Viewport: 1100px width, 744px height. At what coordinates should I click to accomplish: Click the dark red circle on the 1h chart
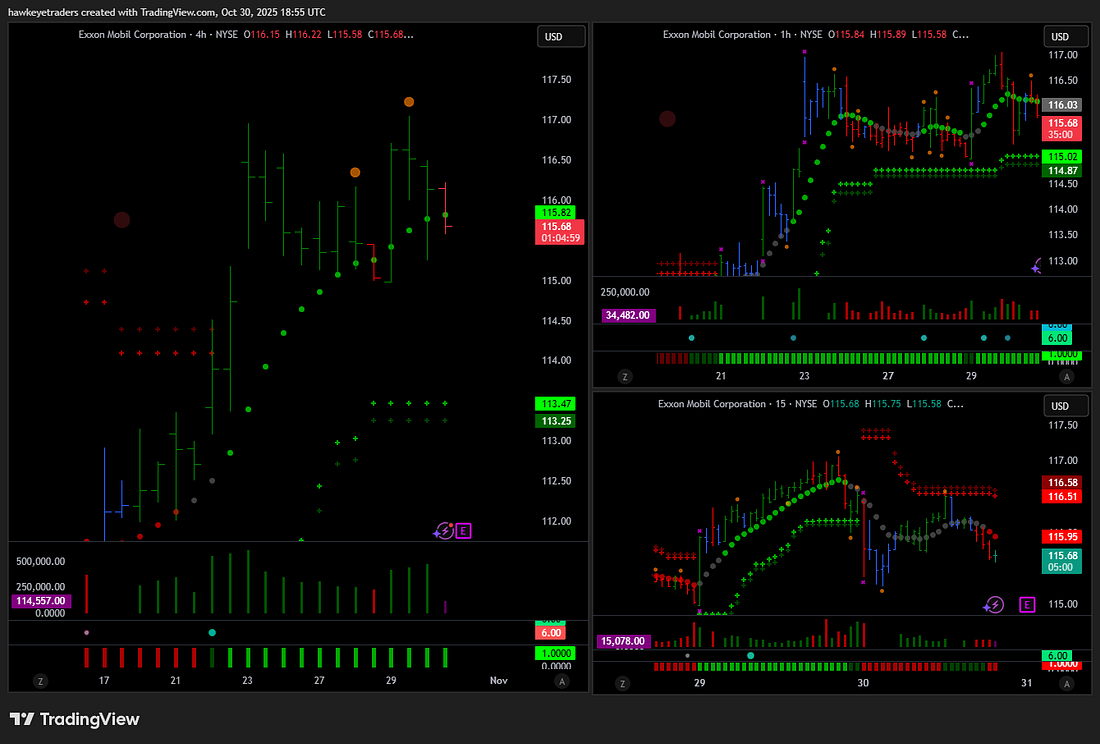(x=667, y=119)
